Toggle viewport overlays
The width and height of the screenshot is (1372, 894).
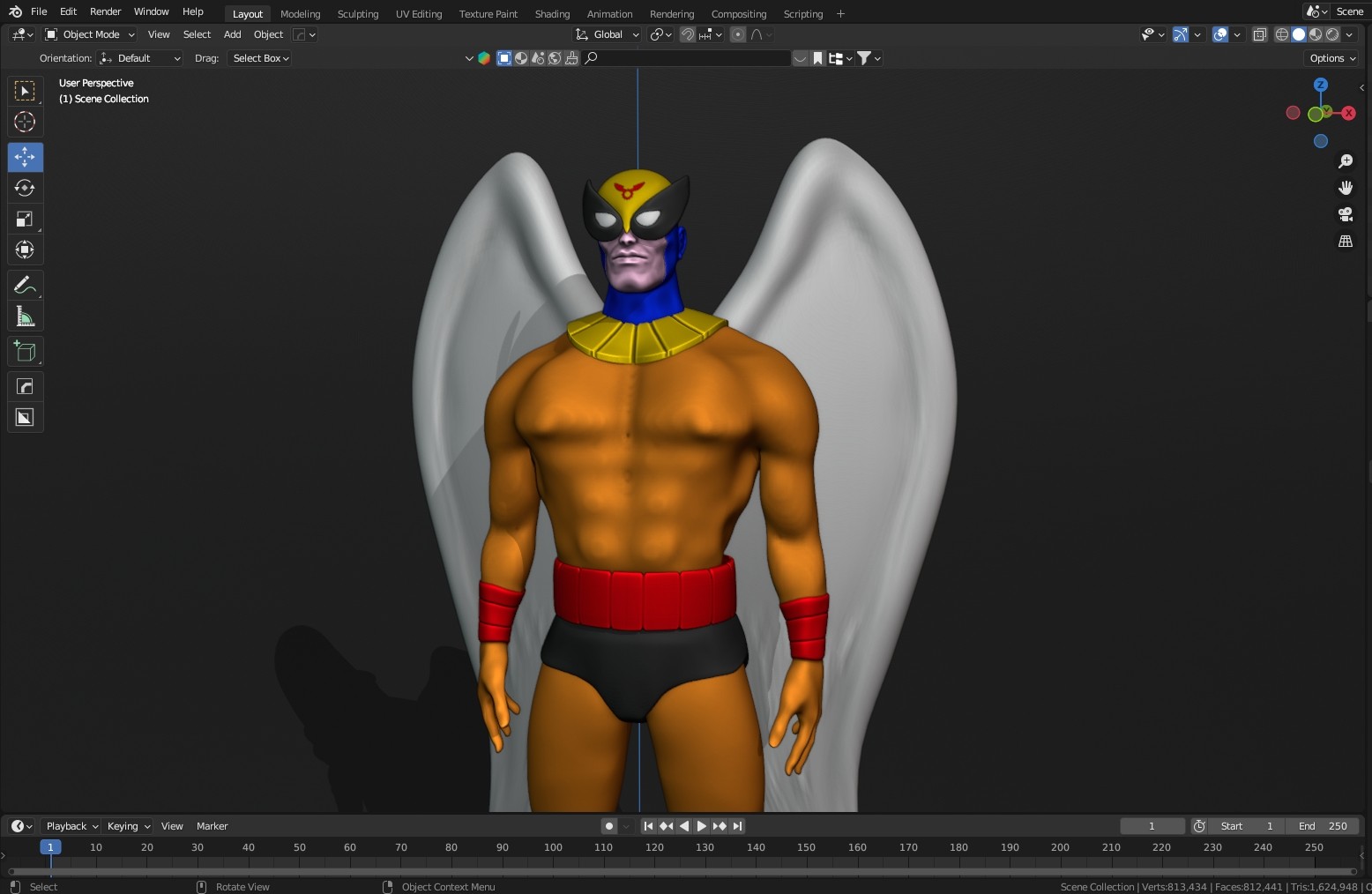click(1220, 34)
